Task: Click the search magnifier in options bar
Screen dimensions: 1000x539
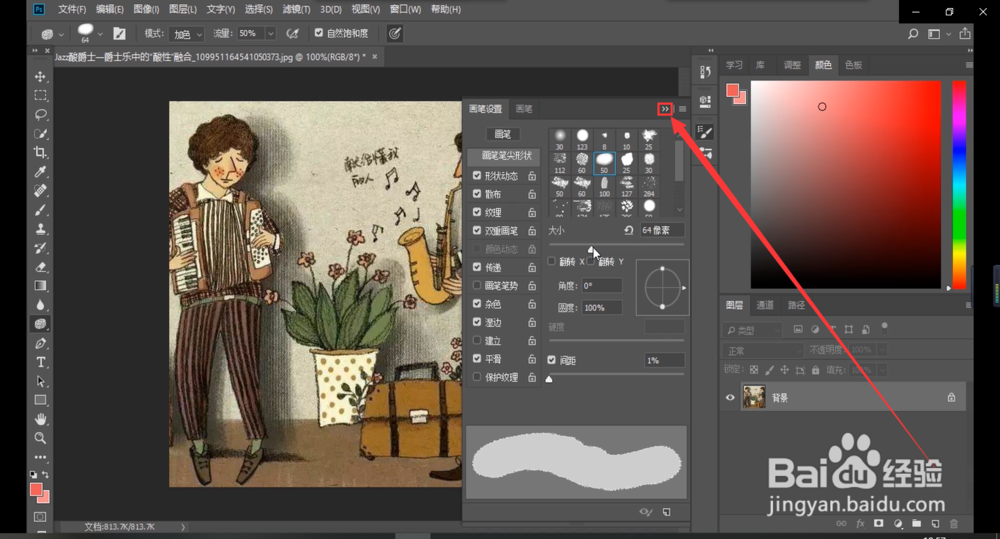Action: point(913,34)
